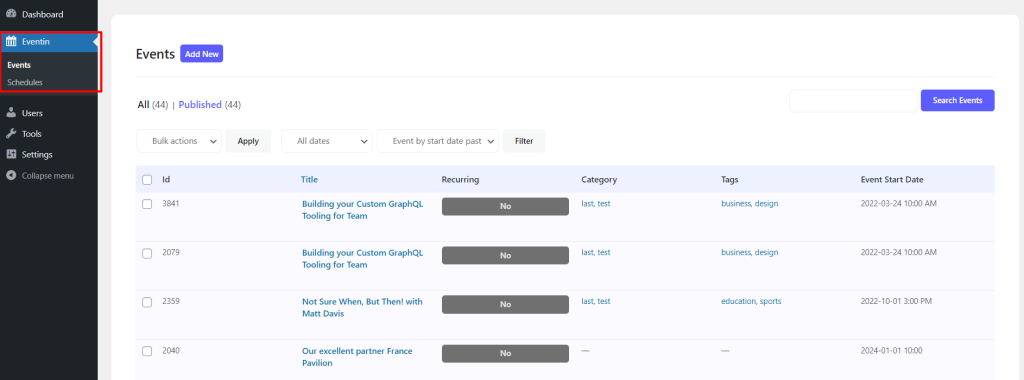Click the Event Start Date column header
Viewport: 1024px width, 380px height.
[x=892, y=180]
